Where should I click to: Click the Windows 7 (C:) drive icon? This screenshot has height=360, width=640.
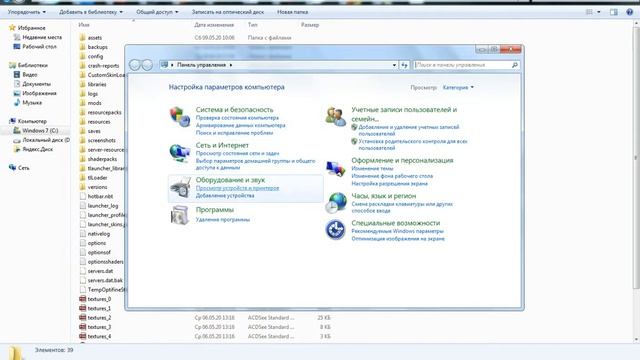(17, 131)
